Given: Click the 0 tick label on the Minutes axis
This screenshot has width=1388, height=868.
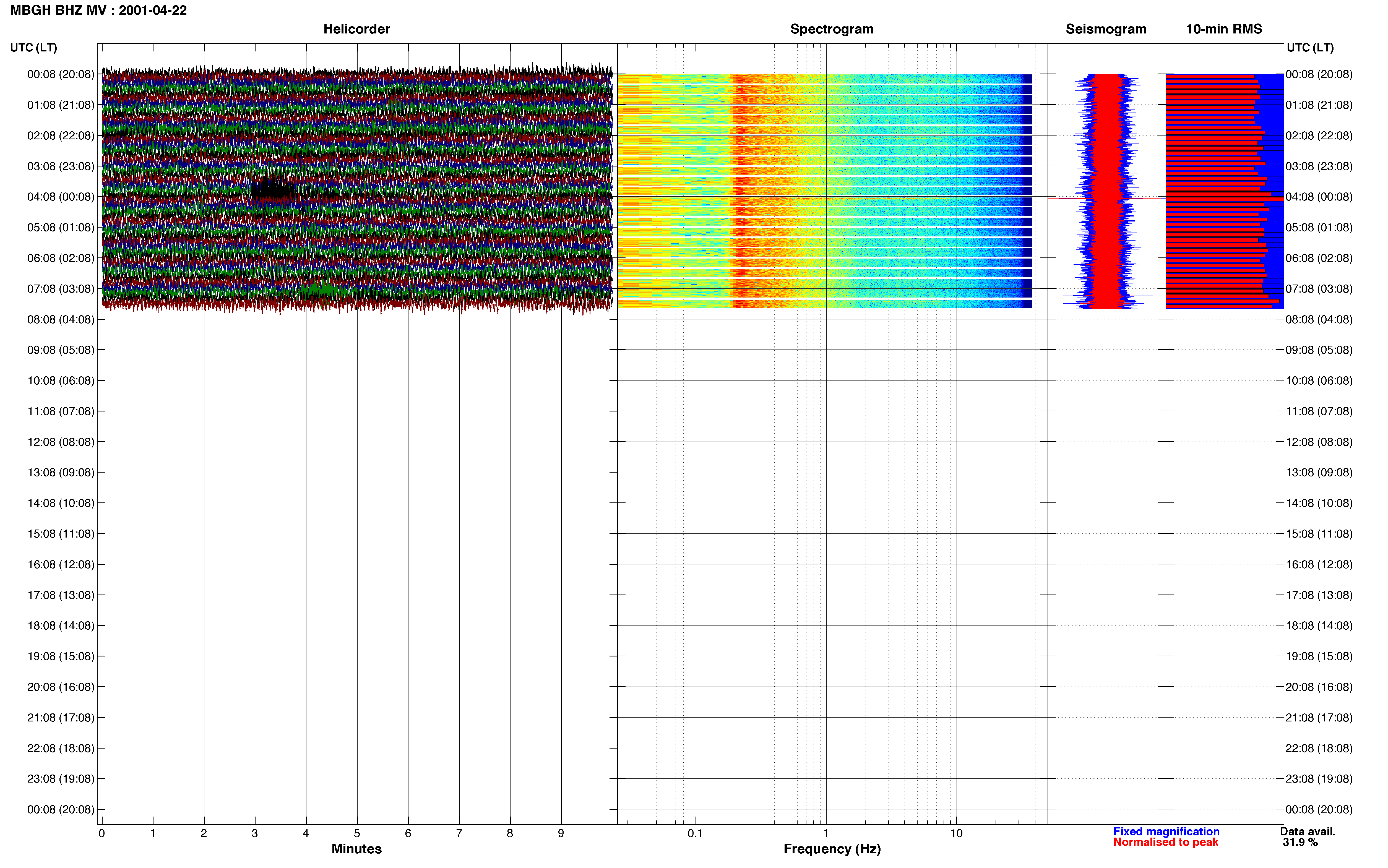Looking at the screenshot, I should point(101,833).
